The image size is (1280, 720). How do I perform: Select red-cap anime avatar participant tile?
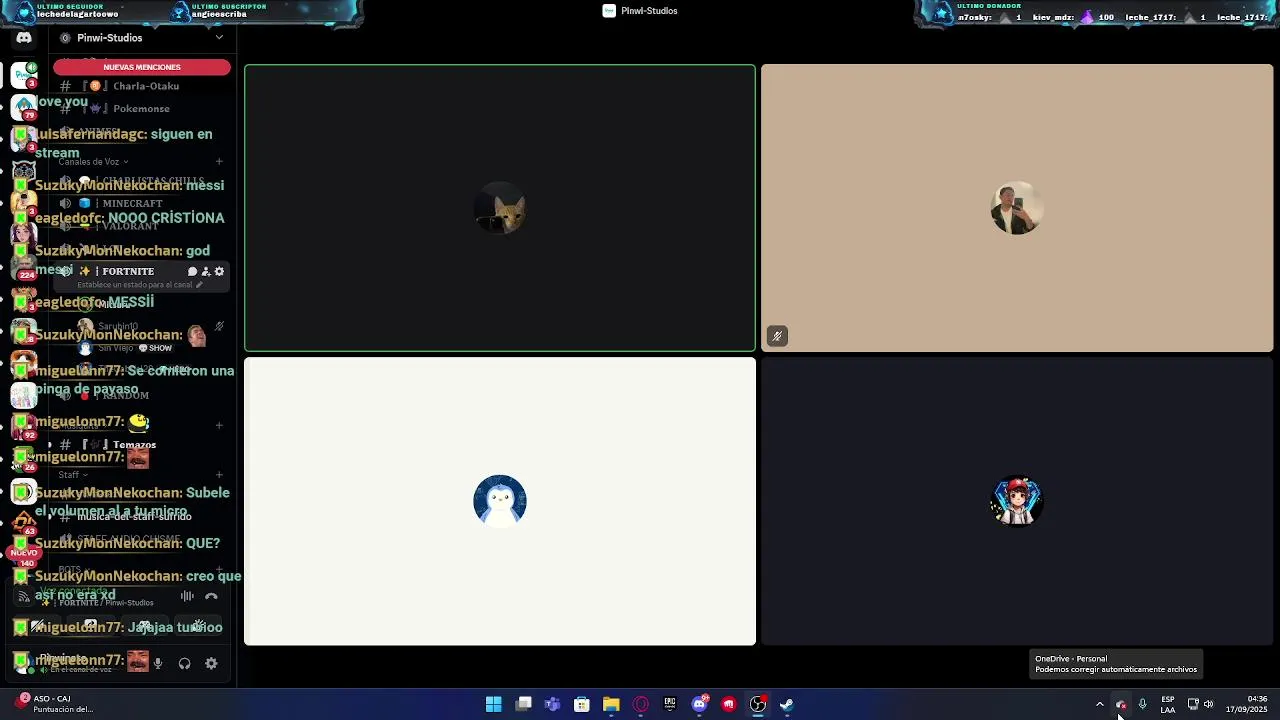[1017, 501]
